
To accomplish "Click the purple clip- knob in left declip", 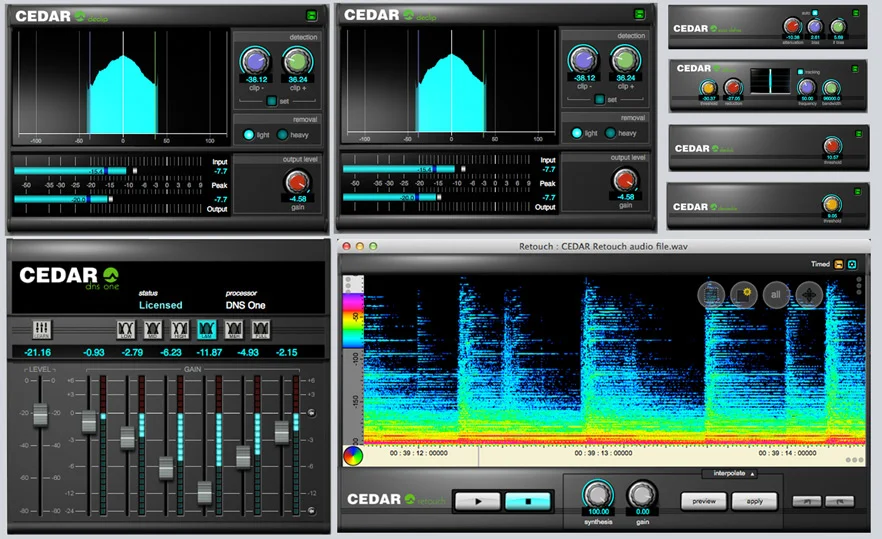I will click(x=255, y=61).
